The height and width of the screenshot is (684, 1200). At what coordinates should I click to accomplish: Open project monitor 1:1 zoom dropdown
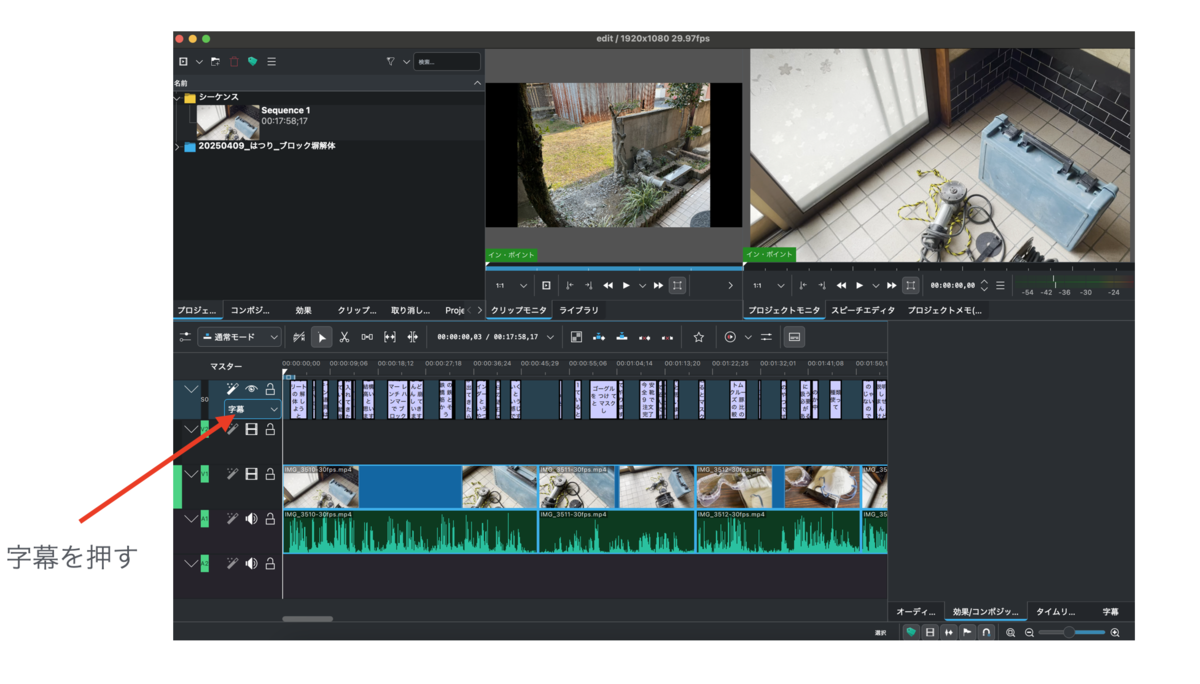click(x=768, y=286)
